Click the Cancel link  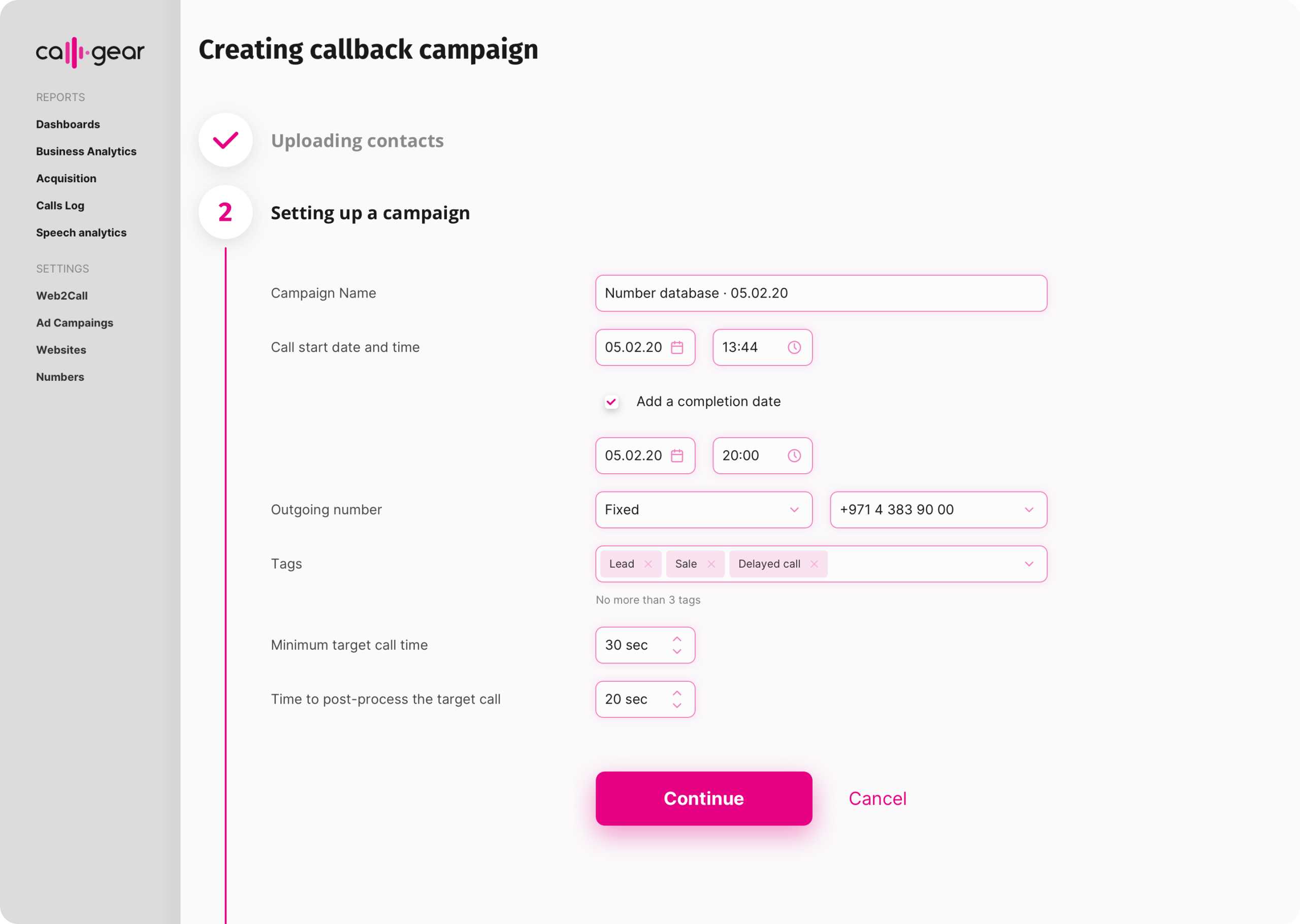point(877,798)
